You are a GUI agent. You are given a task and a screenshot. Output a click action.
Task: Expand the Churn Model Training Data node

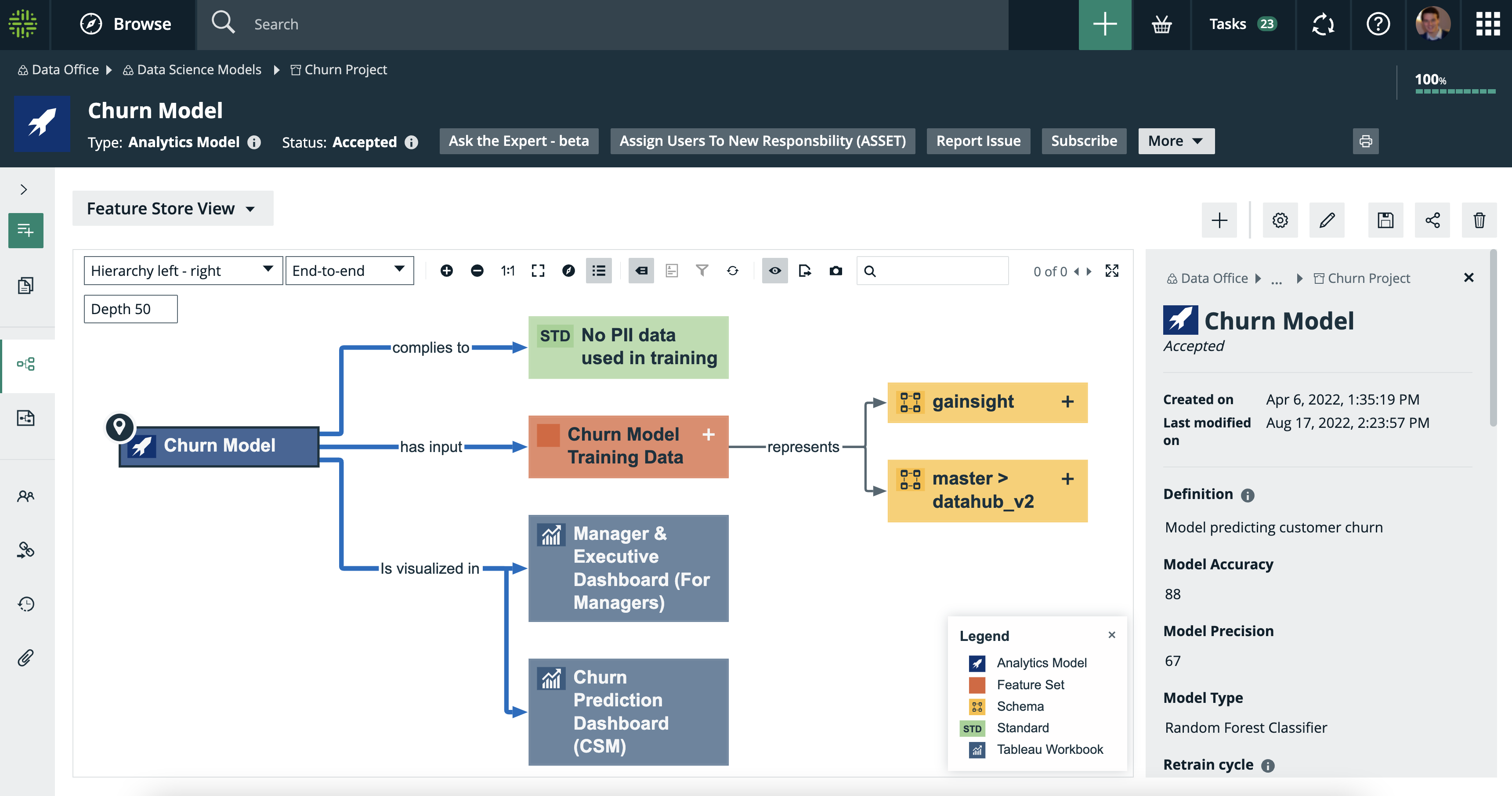pos(709,434)
